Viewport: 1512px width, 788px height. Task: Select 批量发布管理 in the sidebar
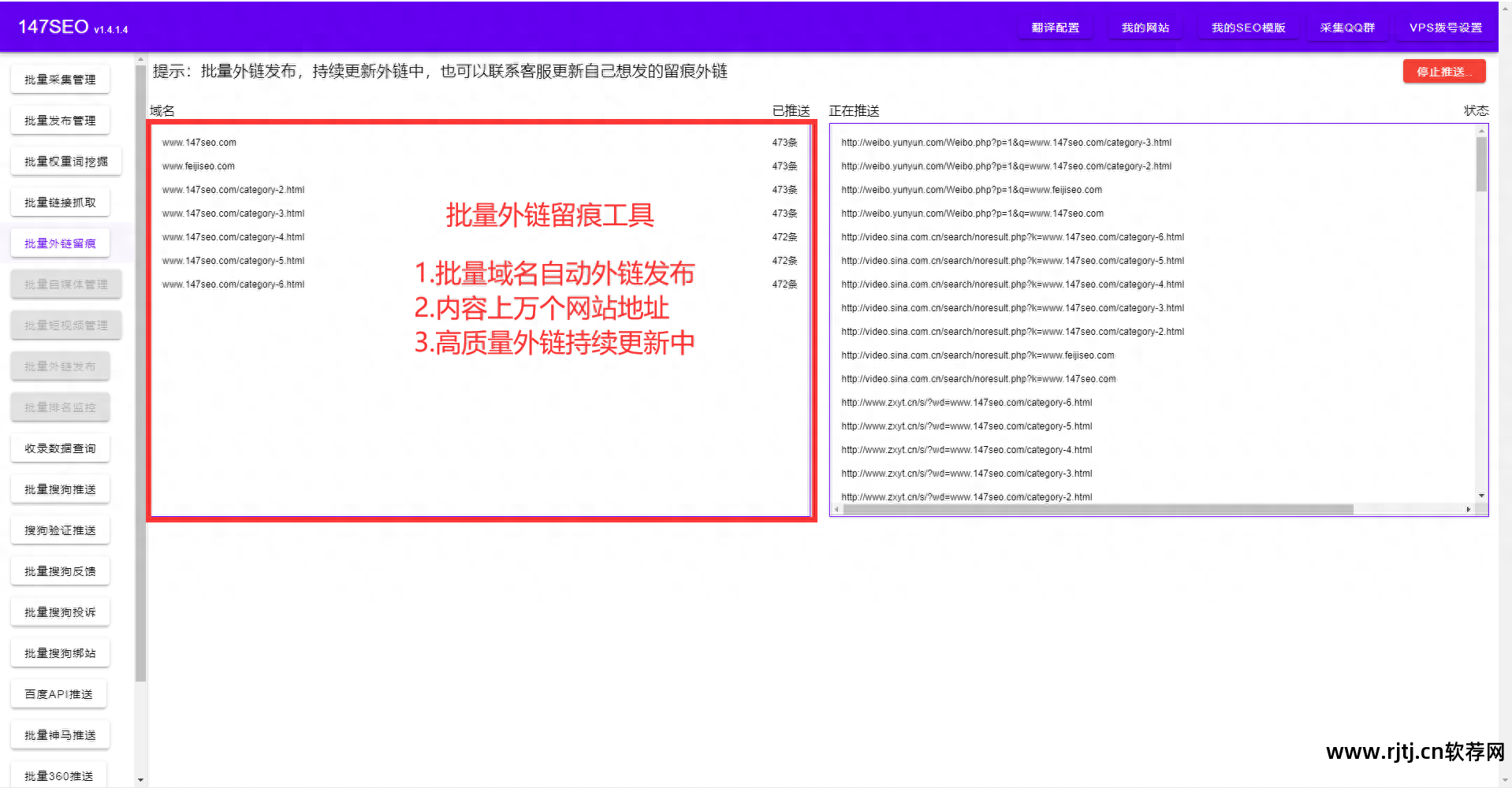pyautogui.click(x=60, y=120)
